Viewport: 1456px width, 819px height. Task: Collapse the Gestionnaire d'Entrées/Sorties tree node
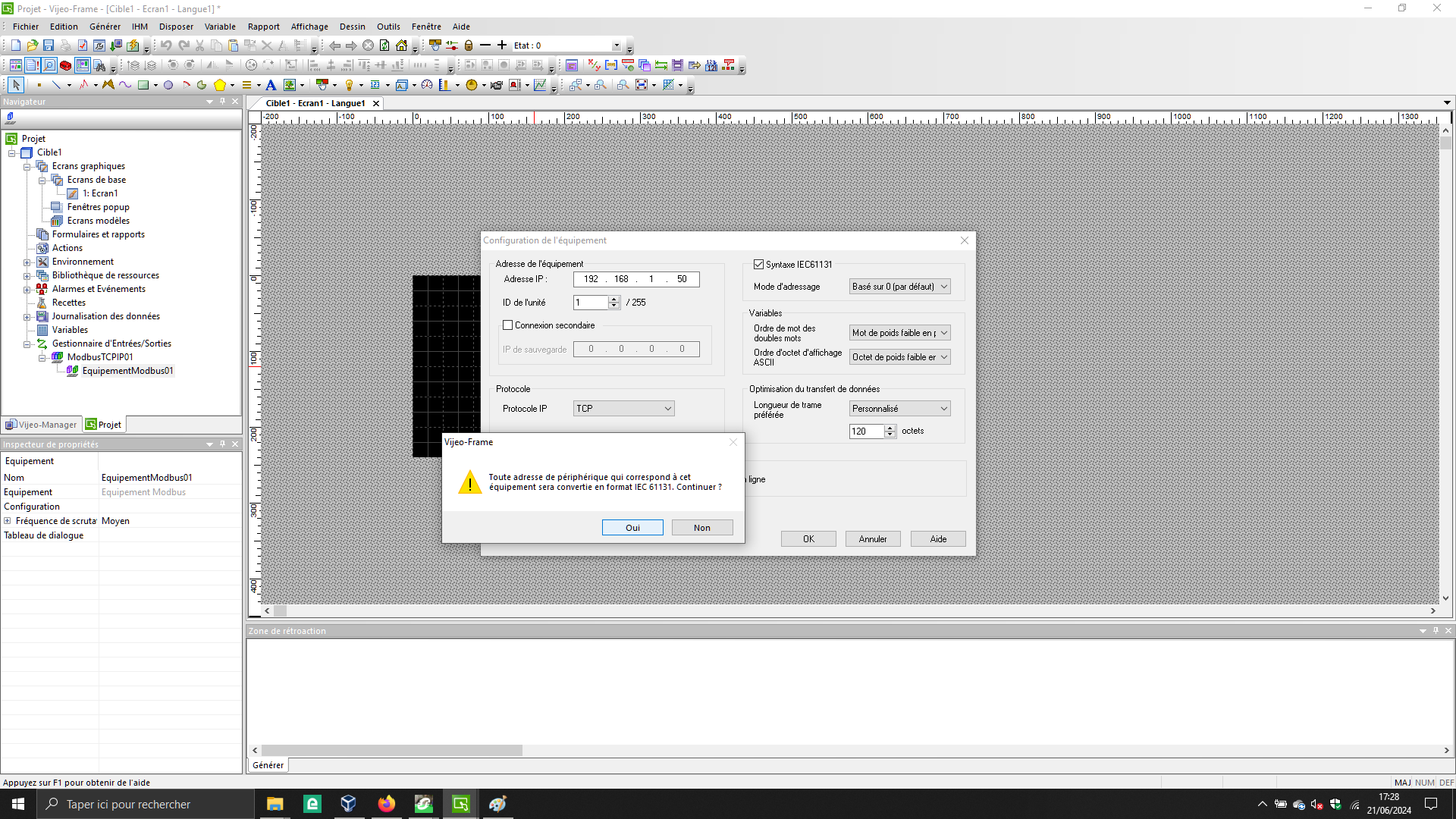[x=27, y=344]
